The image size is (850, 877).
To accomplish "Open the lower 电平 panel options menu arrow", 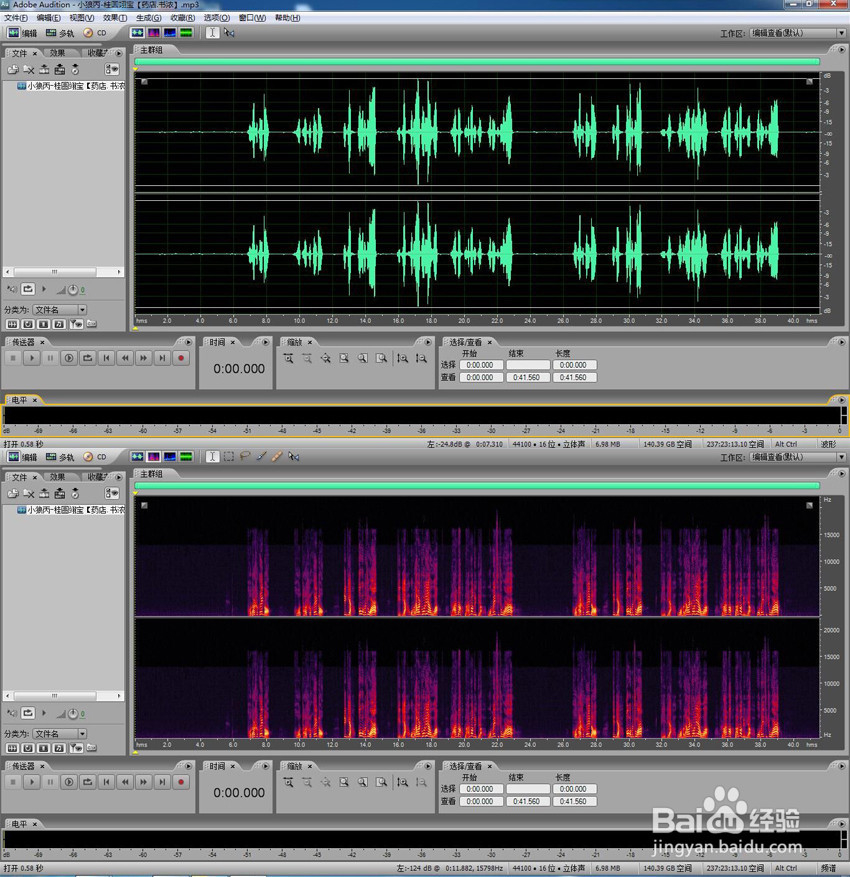I will tap(842, 824).
